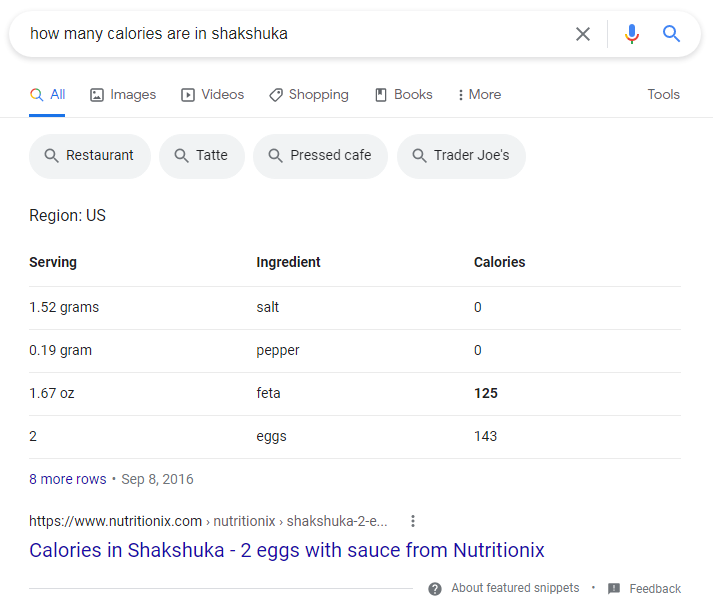This screenshot has width=713, height=604.
Task: Expand the More search categories menu
Action: coord(478,95)
